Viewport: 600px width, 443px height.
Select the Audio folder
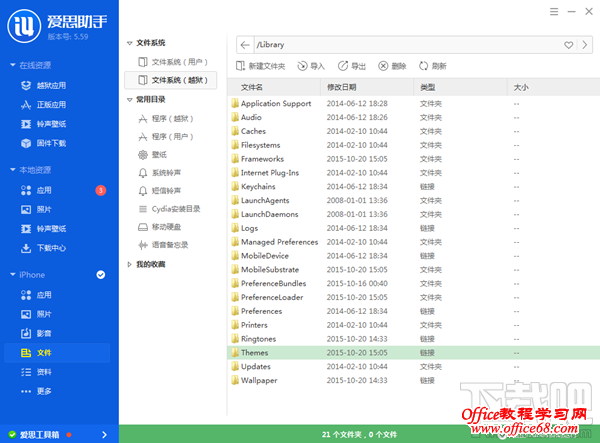[x=414, y=117]
